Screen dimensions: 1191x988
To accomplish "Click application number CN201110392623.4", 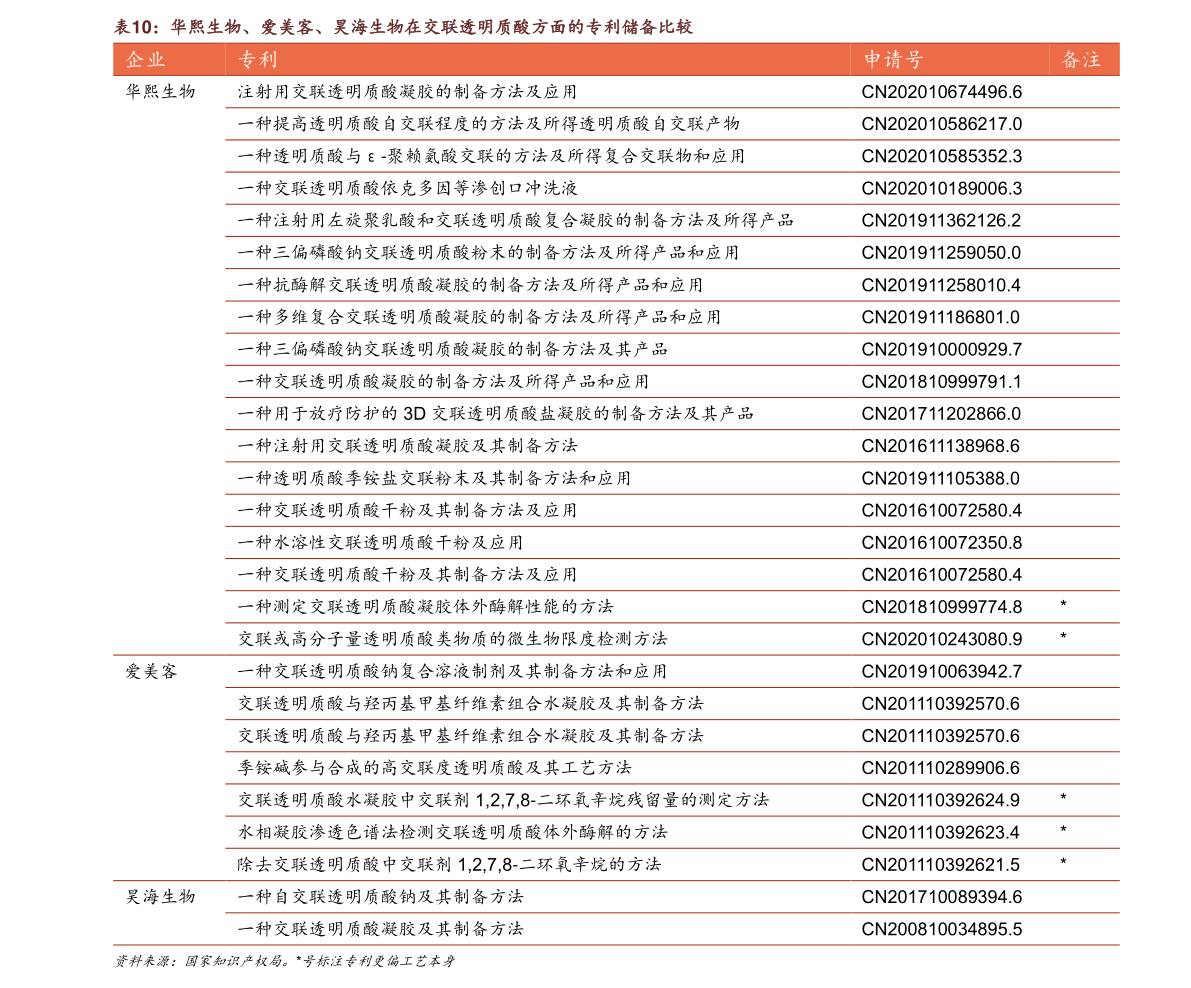I will coord(941,832).
